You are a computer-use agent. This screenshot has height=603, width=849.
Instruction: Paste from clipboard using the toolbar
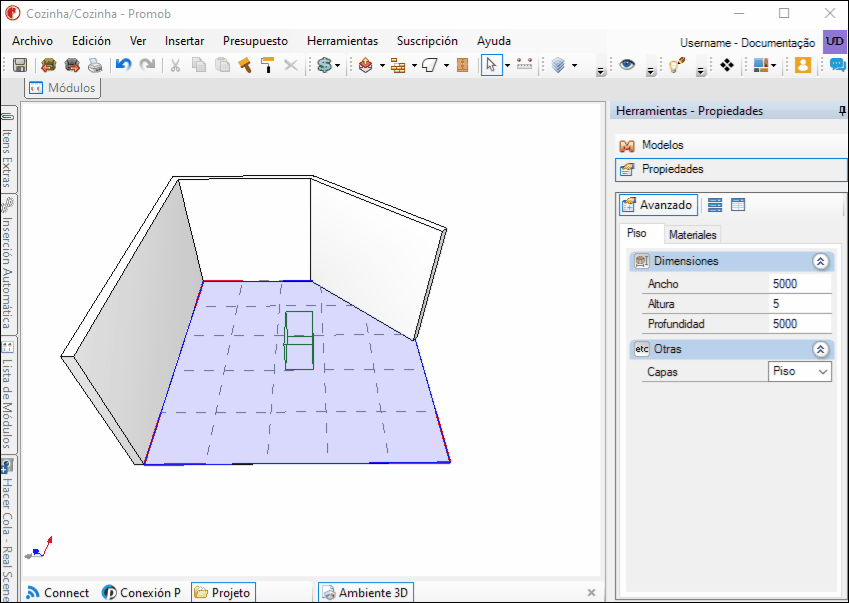(222, 65)
